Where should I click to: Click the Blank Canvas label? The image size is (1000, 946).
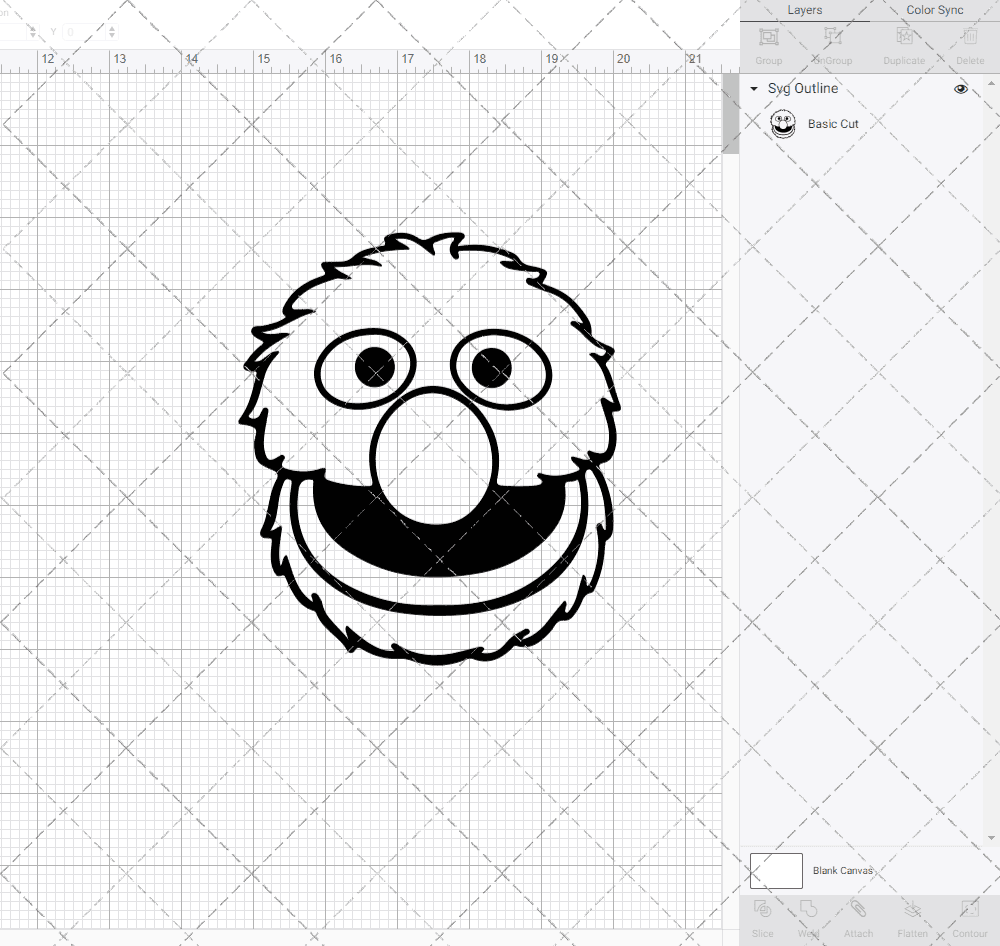click(842, 871)
